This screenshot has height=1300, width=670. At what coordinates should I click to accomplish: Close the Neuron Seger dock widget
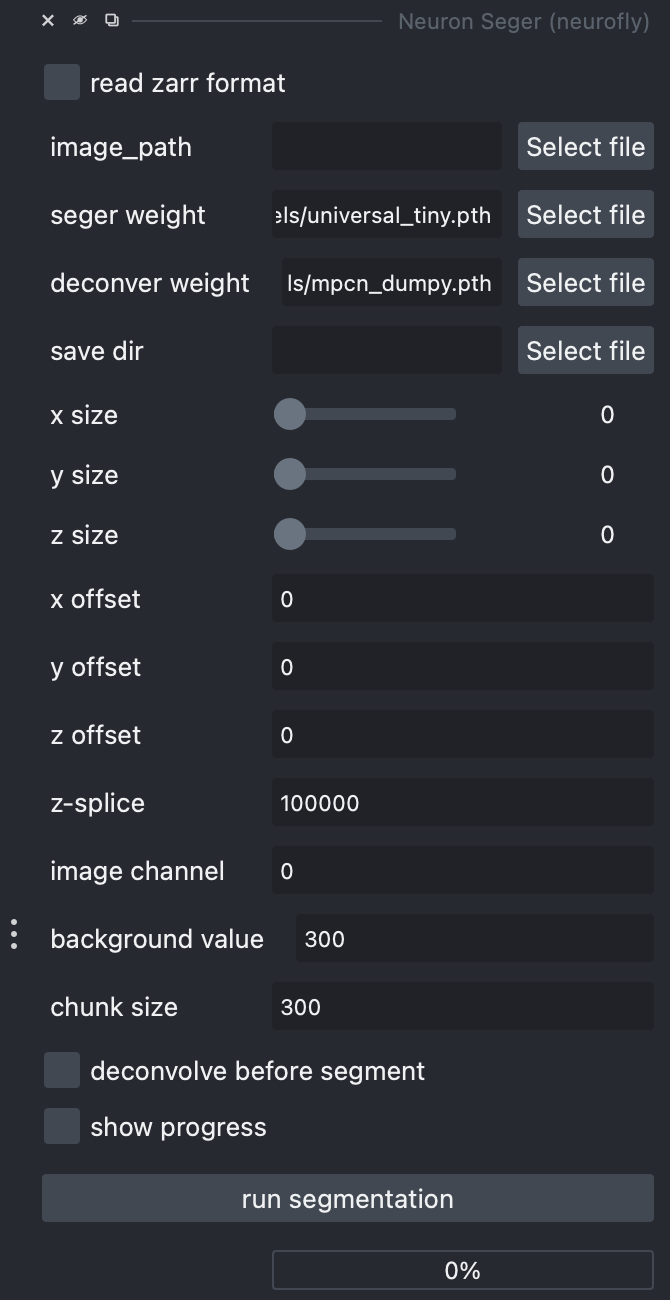tap(48, 20)
